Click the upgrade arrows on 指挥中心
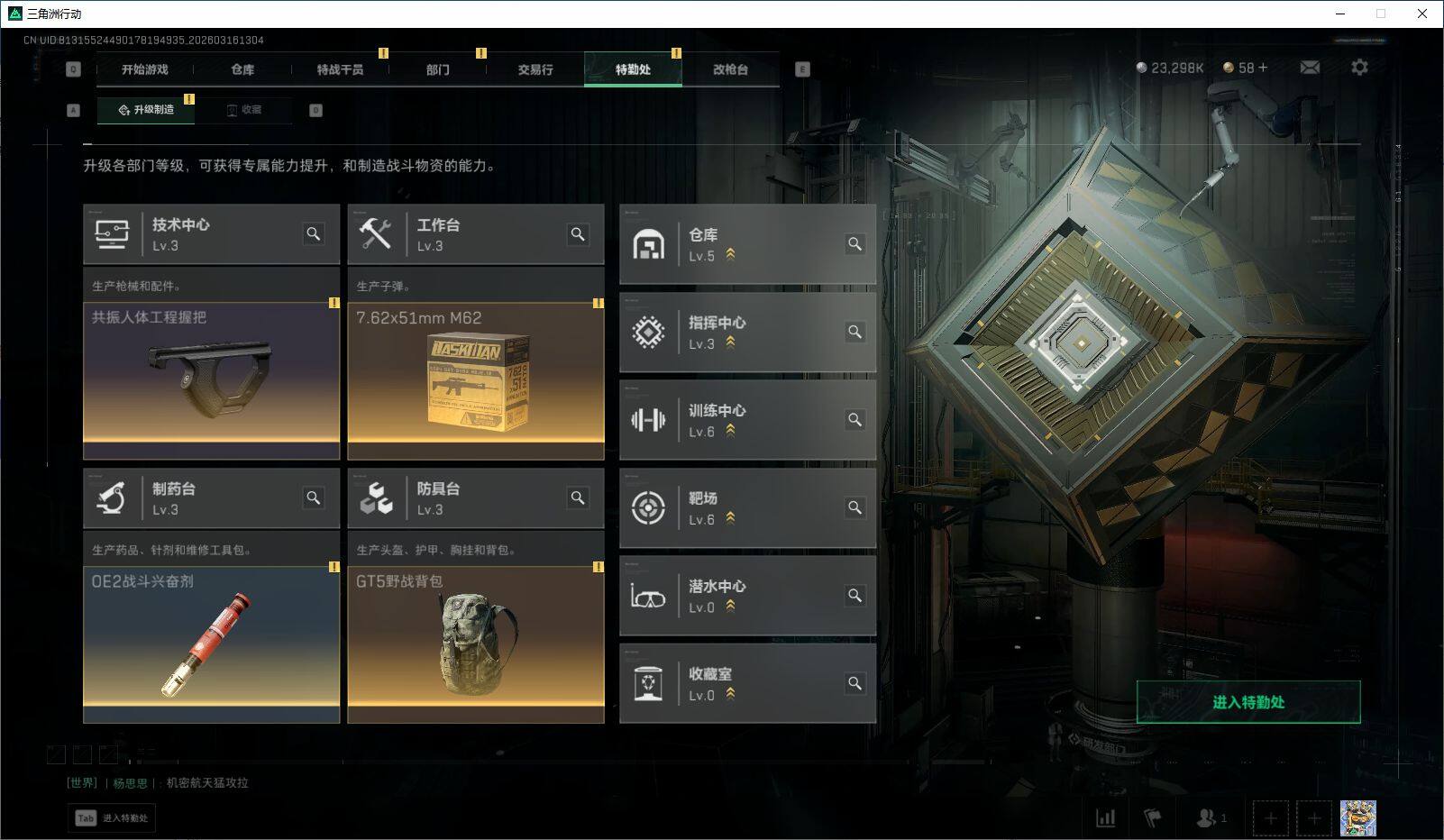 pos(730,342)
